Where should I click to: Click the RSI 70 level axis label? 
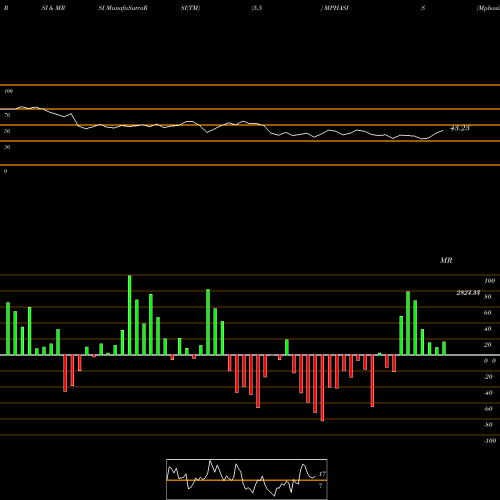click(7, 115)
